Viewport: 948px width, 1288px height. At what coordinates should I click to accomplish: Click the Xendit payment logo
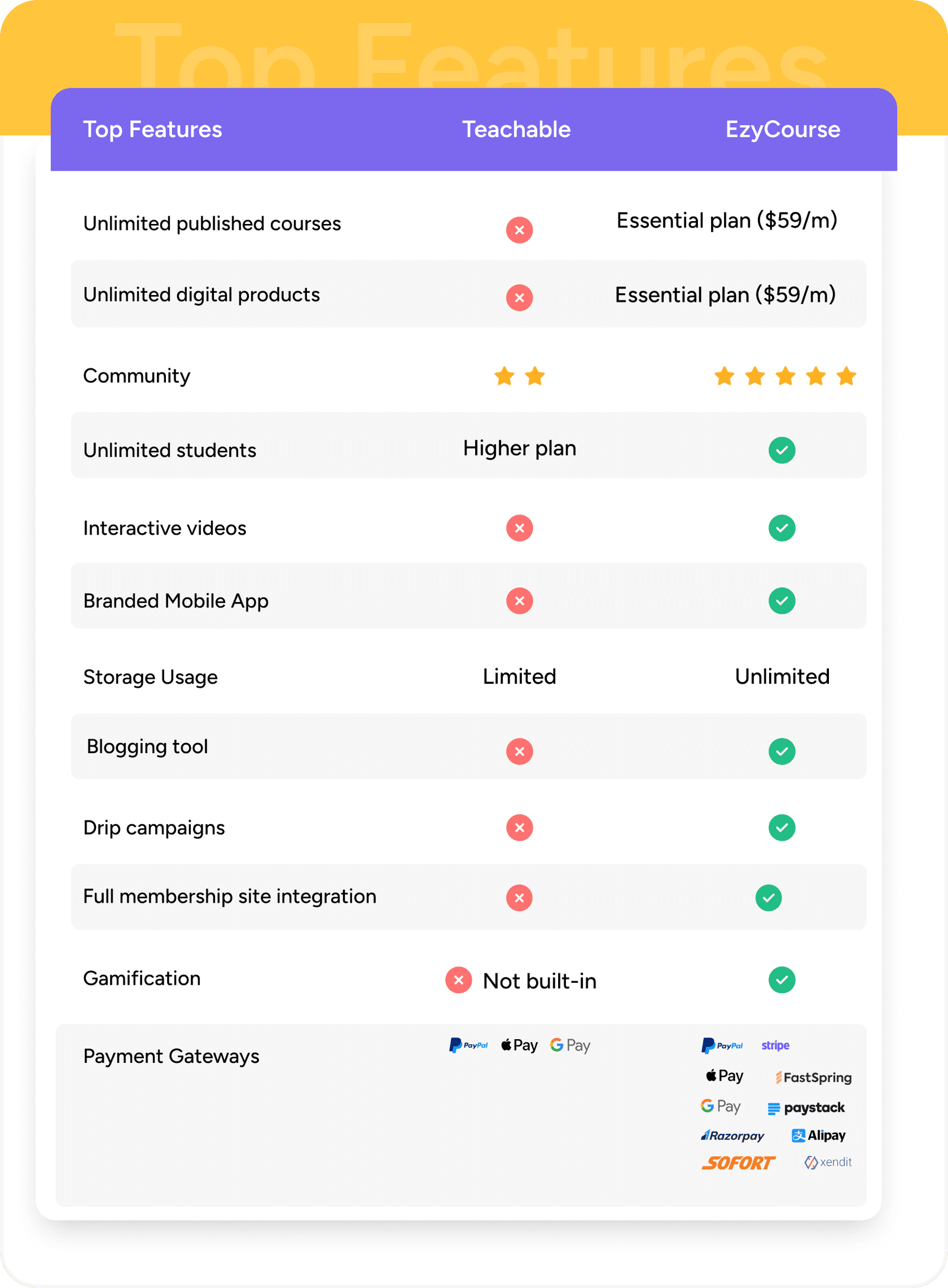828,1162
